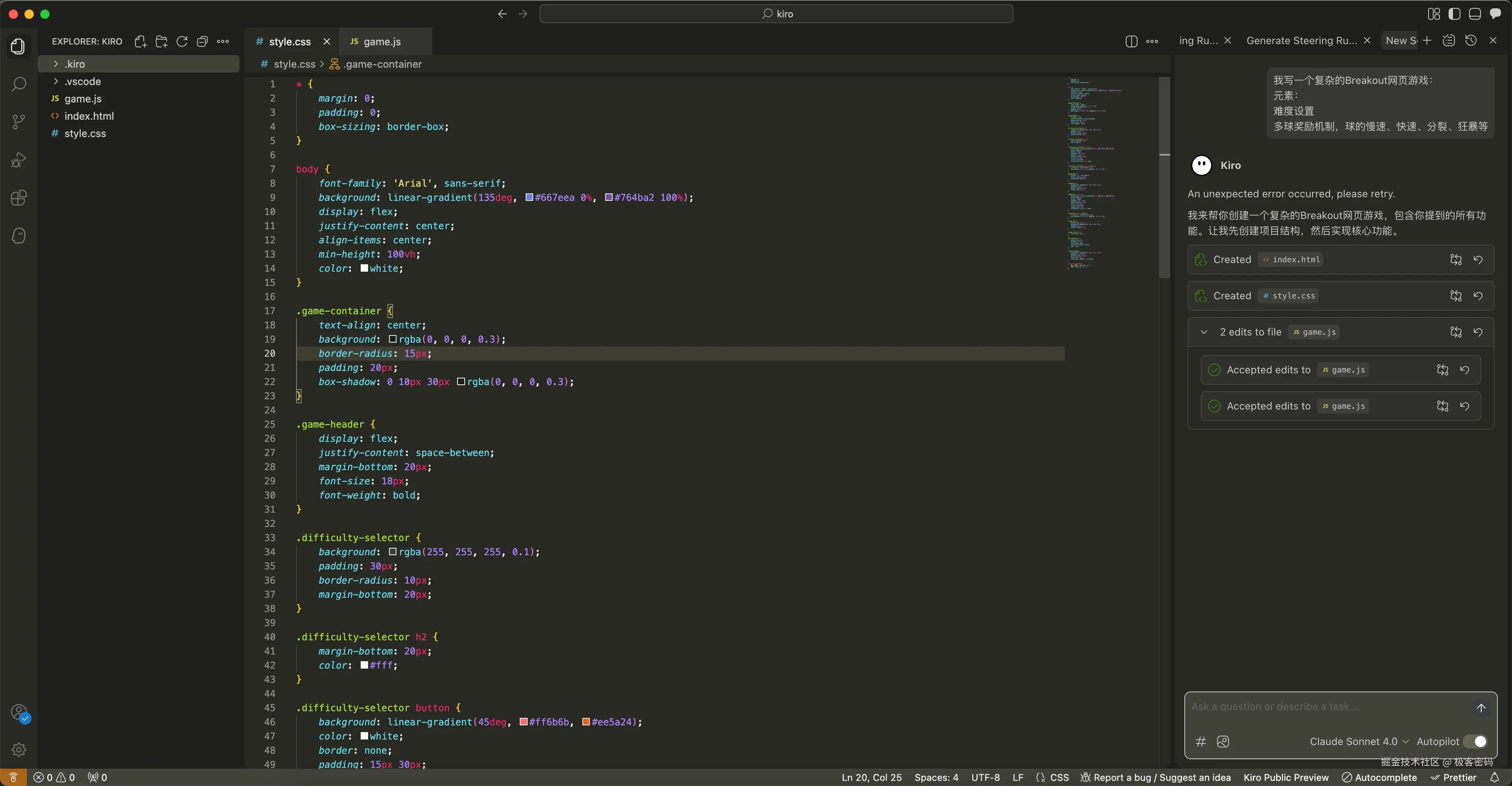The height and width of the screenshot is (786, 1512).
Task: Click the #667eea color swatch on line 9
Action: point(529,197)
